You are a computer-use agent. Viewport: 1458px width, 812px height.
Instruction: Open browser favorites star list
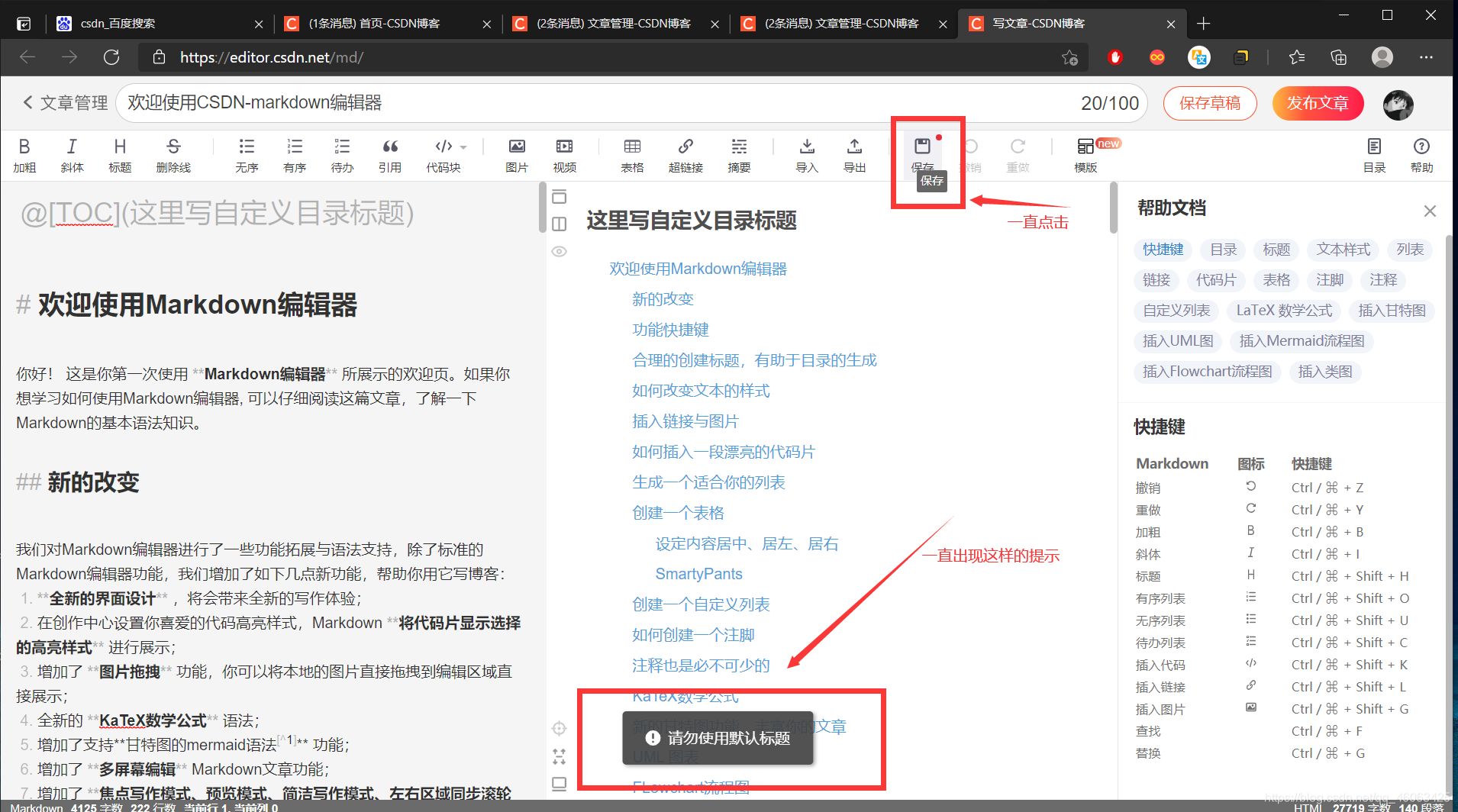(x=1296, y=57)
